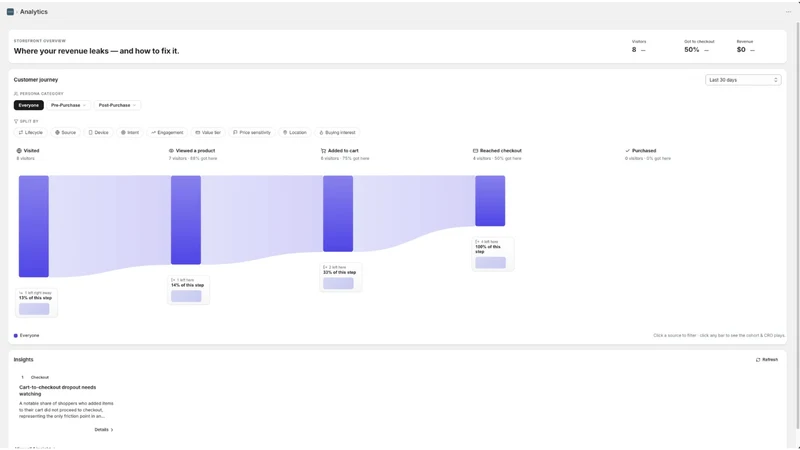This screenshot has height=450, width=800.
Task: Expand the Details chevron on the Checkout insight
Action: tap(112, 430)
